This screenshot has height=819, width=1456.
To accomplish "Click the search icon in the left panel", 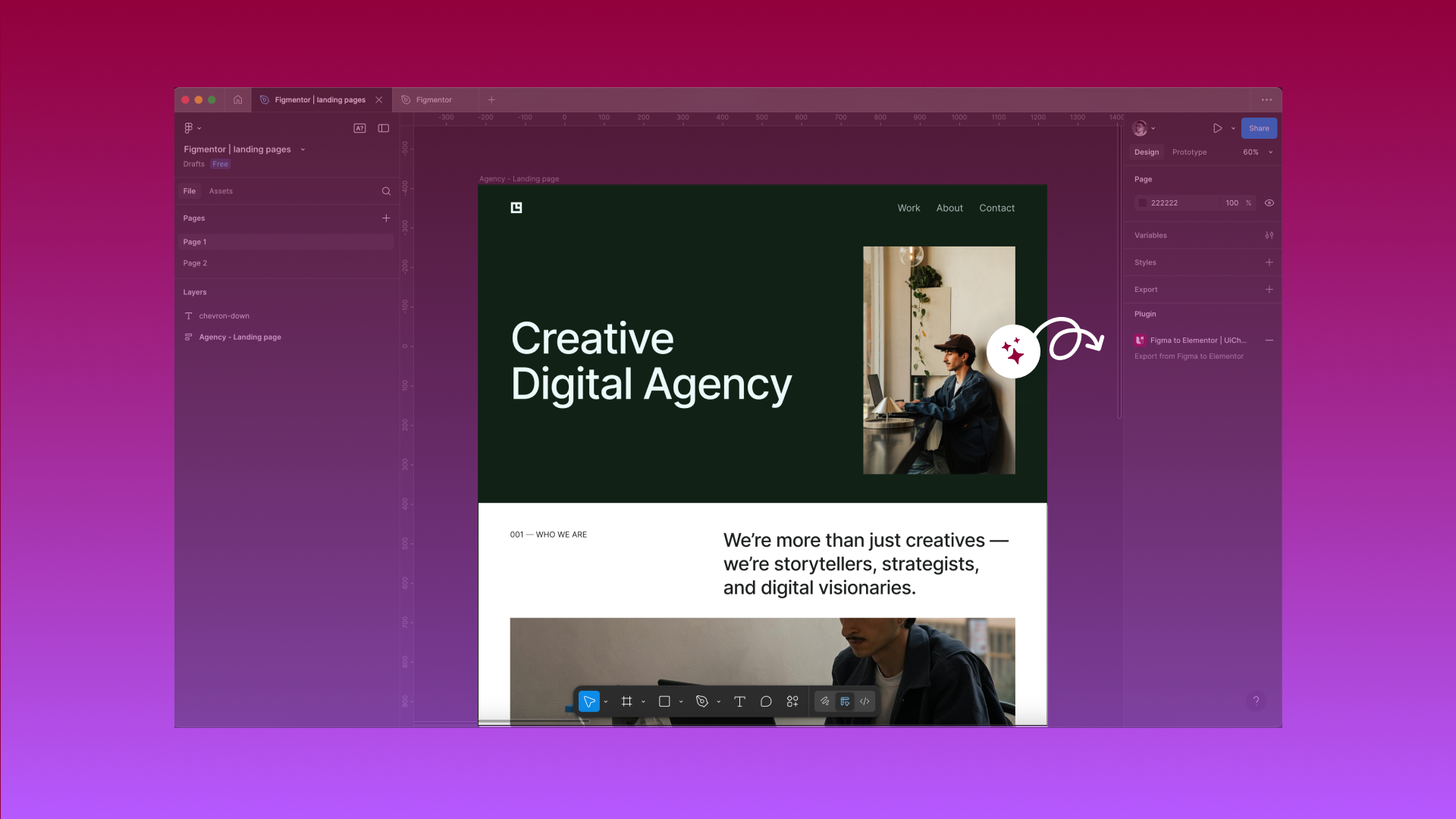I will coord(387,191).
